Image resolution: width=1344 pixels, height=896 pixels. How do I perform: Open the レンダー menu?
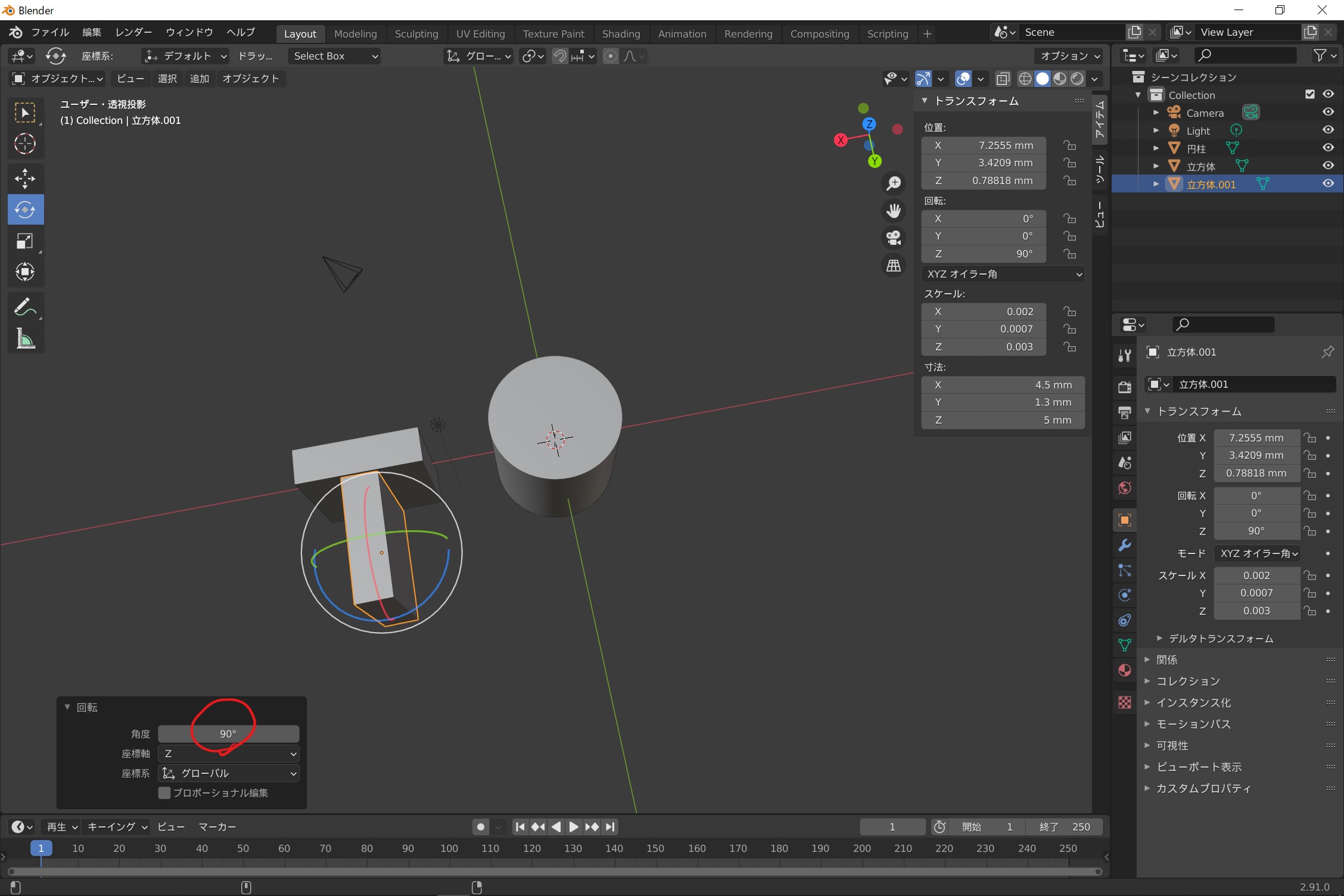point(133,32)
